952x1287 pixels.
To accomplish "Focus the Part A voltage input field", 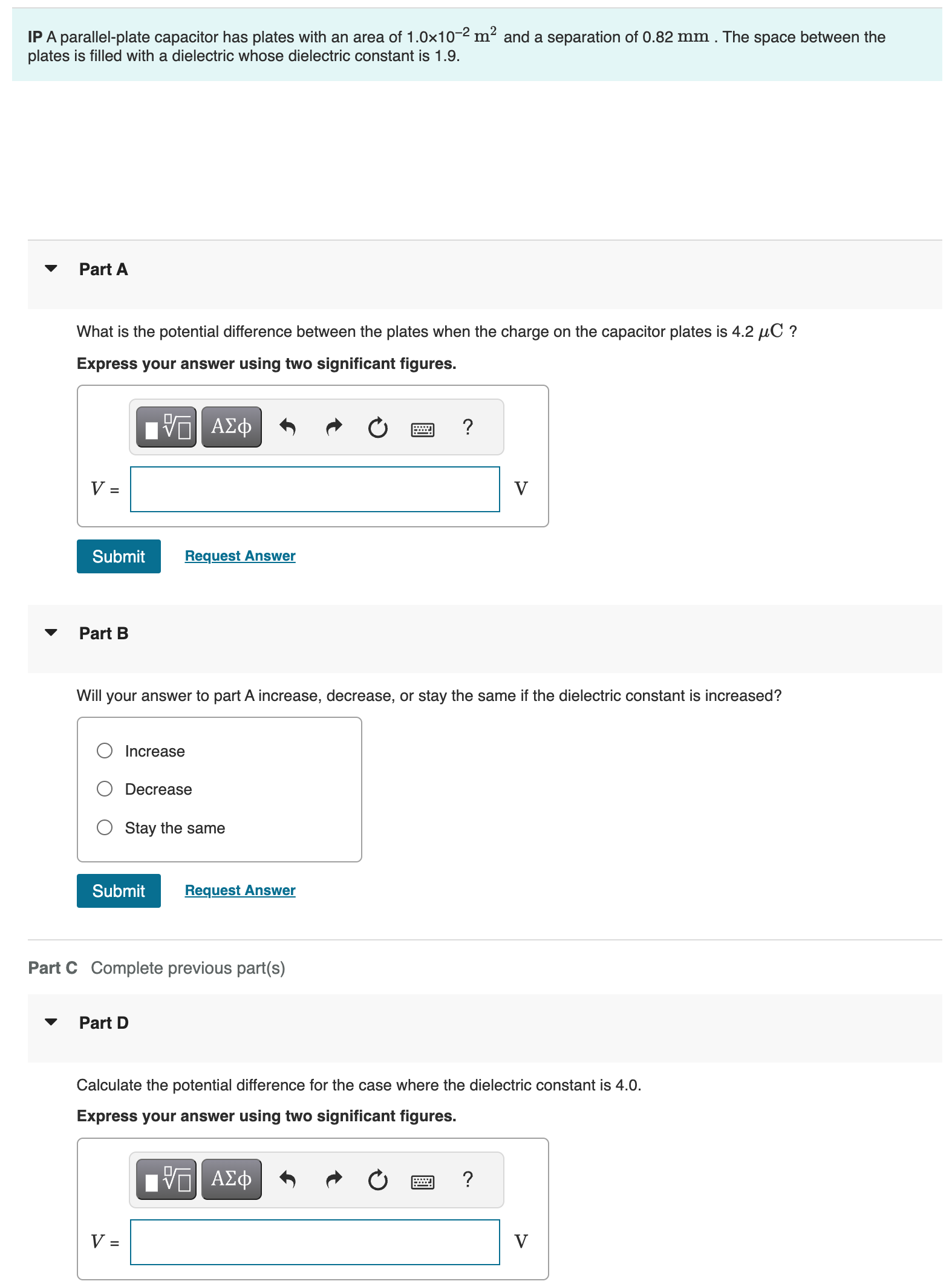I will pyautogui.click(x=315, y=489).
